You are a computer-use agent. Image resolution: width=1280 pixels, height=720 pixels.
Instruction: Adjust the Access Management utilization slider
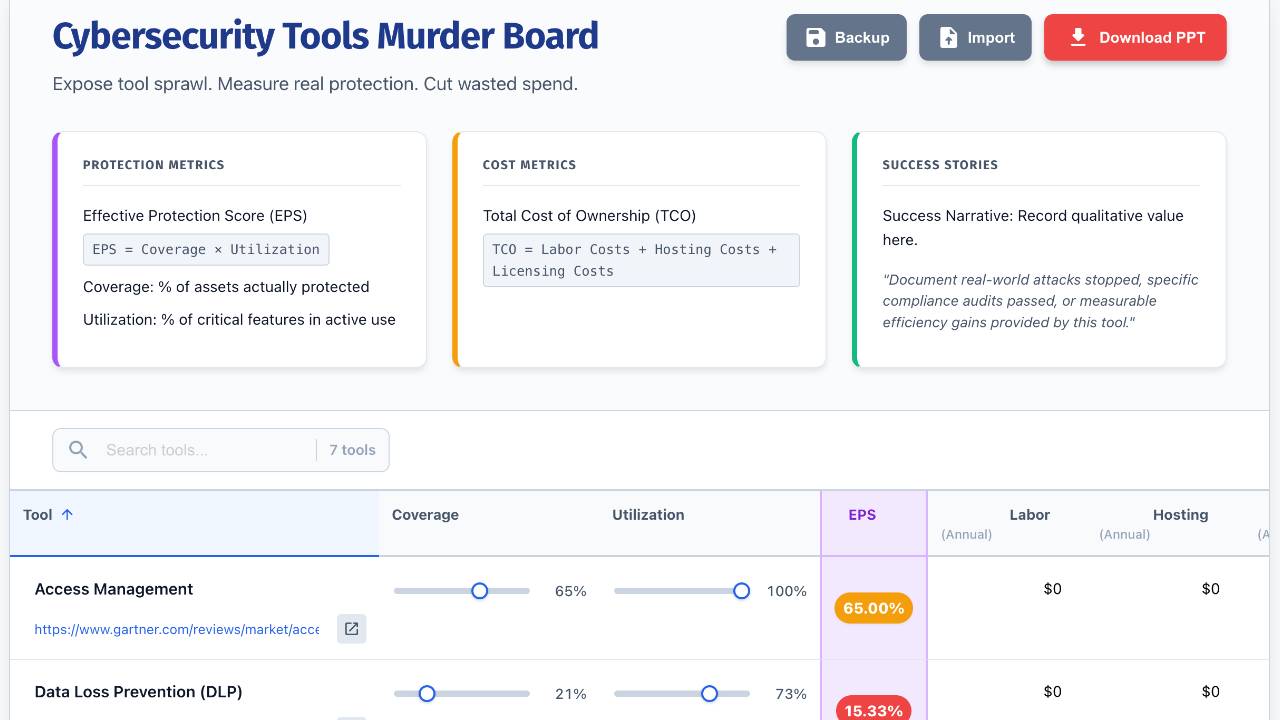682,591
